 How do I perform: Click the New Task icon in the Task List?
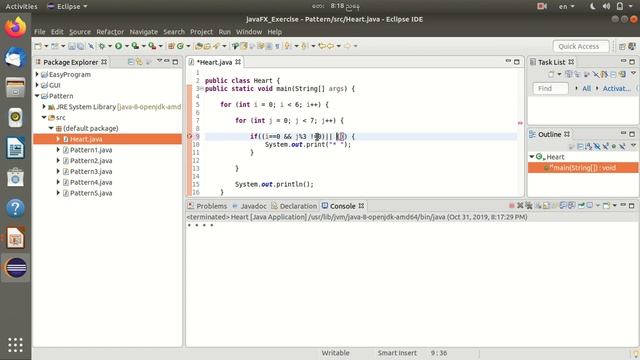click(551, 74)
